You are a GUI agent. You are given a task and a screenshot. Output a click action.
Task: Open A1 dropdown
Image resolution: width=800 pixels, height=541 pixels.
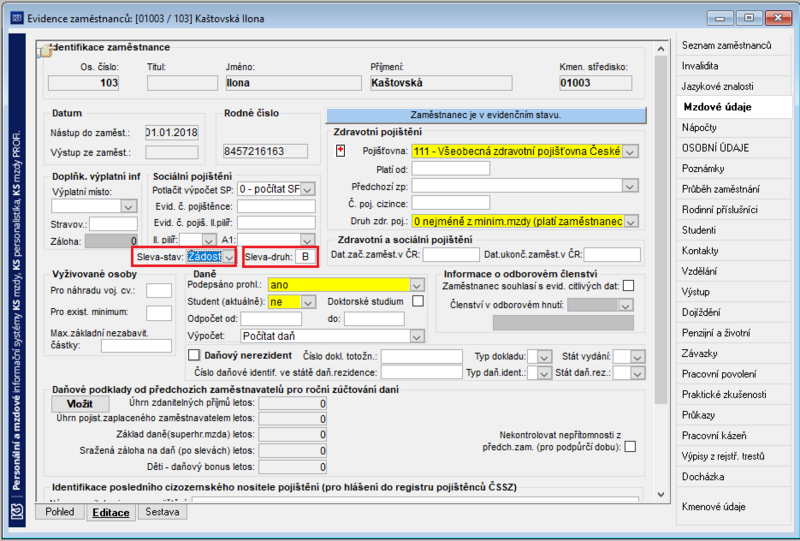click(307, 240)
